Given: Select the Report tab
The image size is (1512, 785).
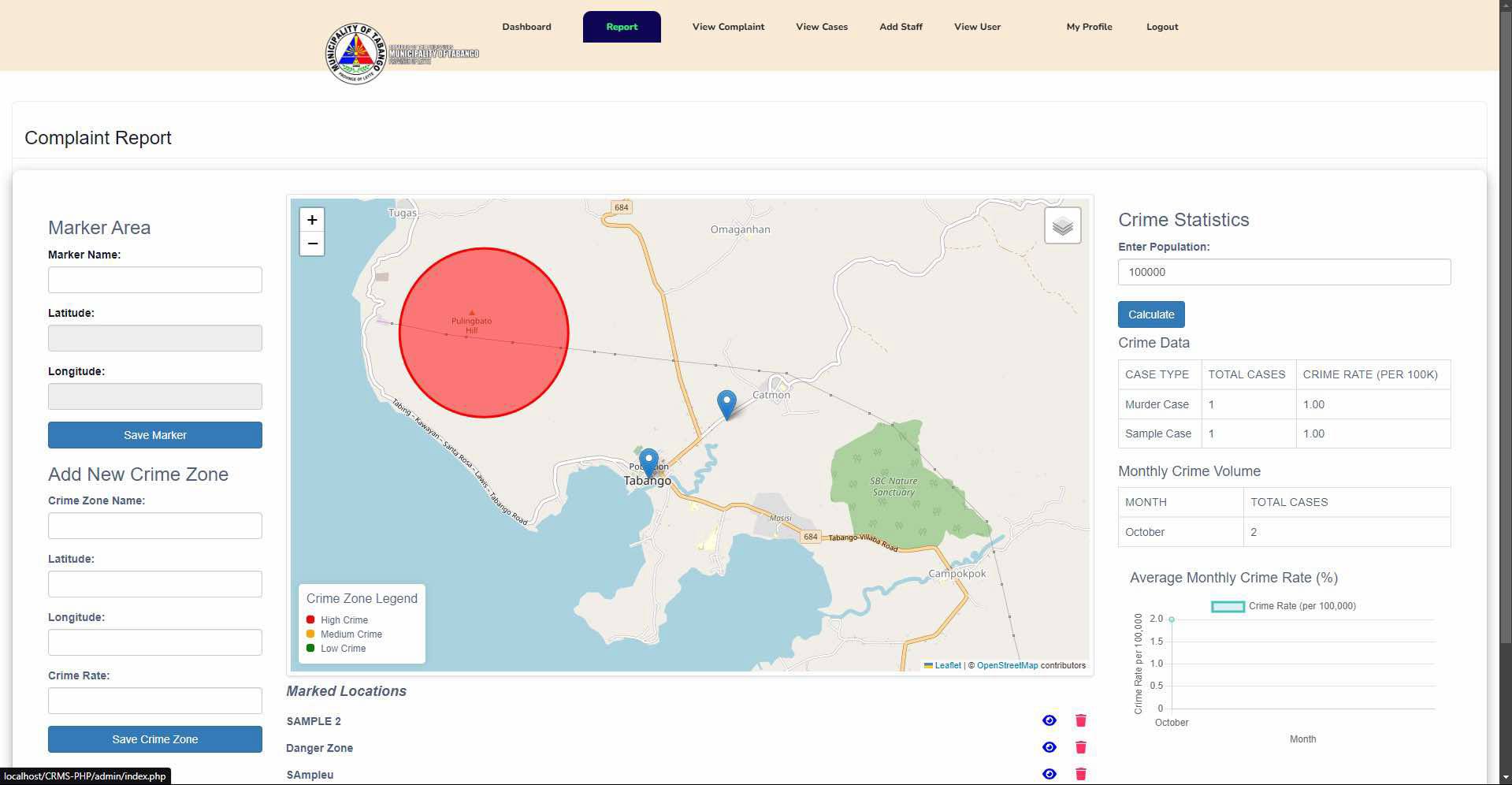Looking at the screenshot, I should (x=622, y=27).
